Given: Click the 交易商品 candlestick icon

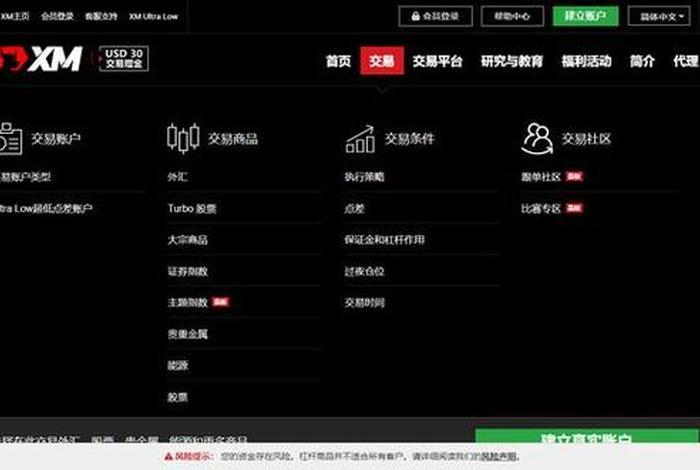Looking at the screenshot, I should pyautogui.click(x=183, y=138).
